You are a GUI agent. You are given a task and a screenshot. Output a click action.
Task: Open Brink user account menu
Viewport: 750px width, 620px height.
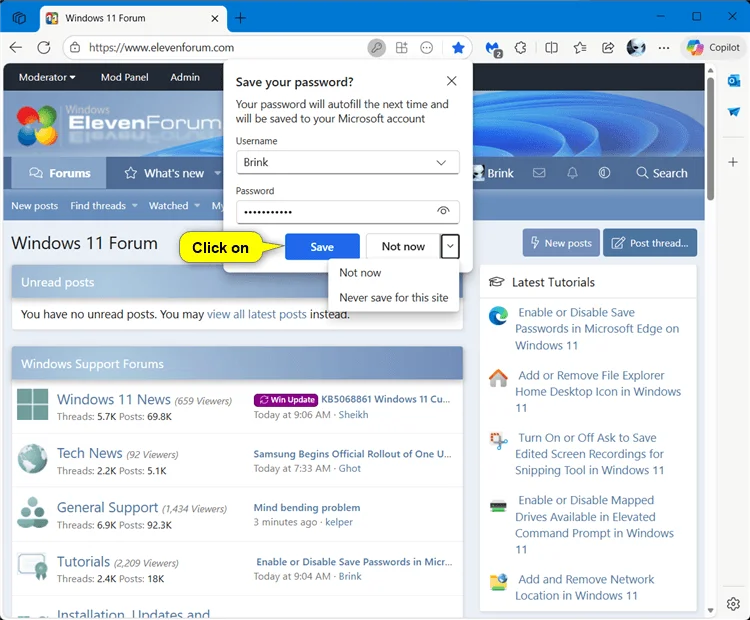pyautogui.click(x=494, y=173)
